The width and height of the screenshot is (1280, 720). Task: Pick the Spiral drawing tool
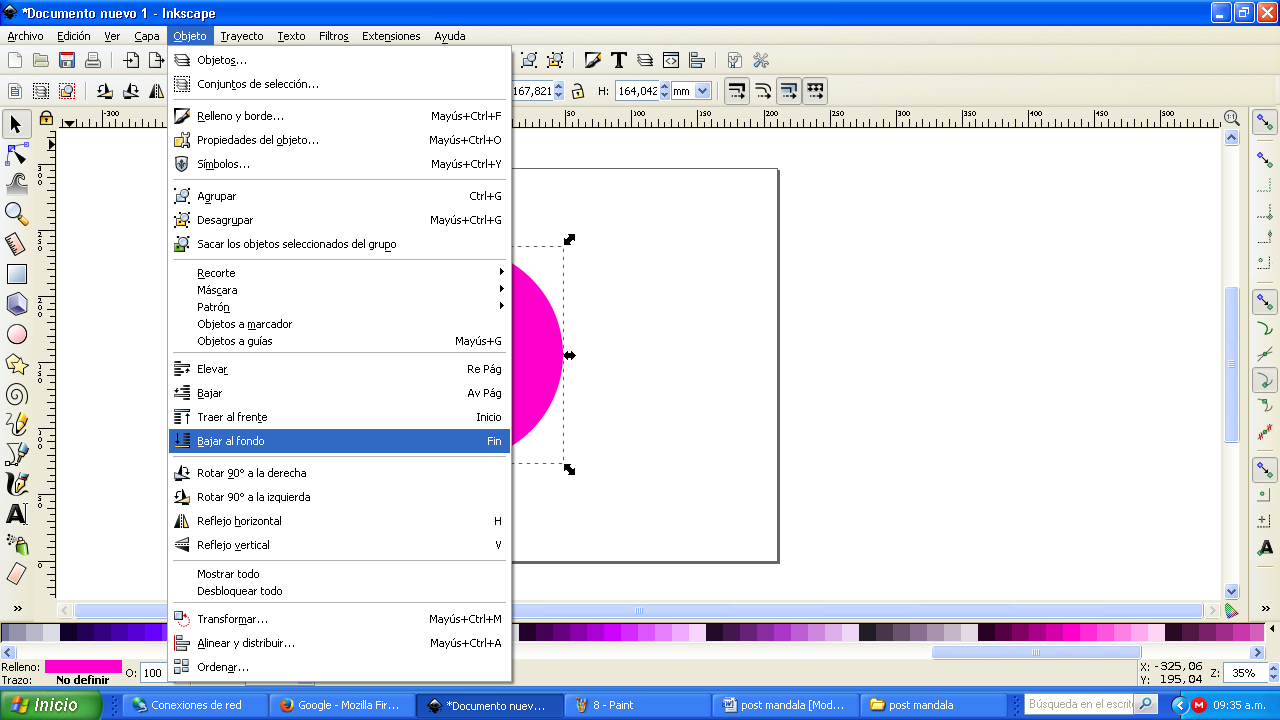[16, 394]
